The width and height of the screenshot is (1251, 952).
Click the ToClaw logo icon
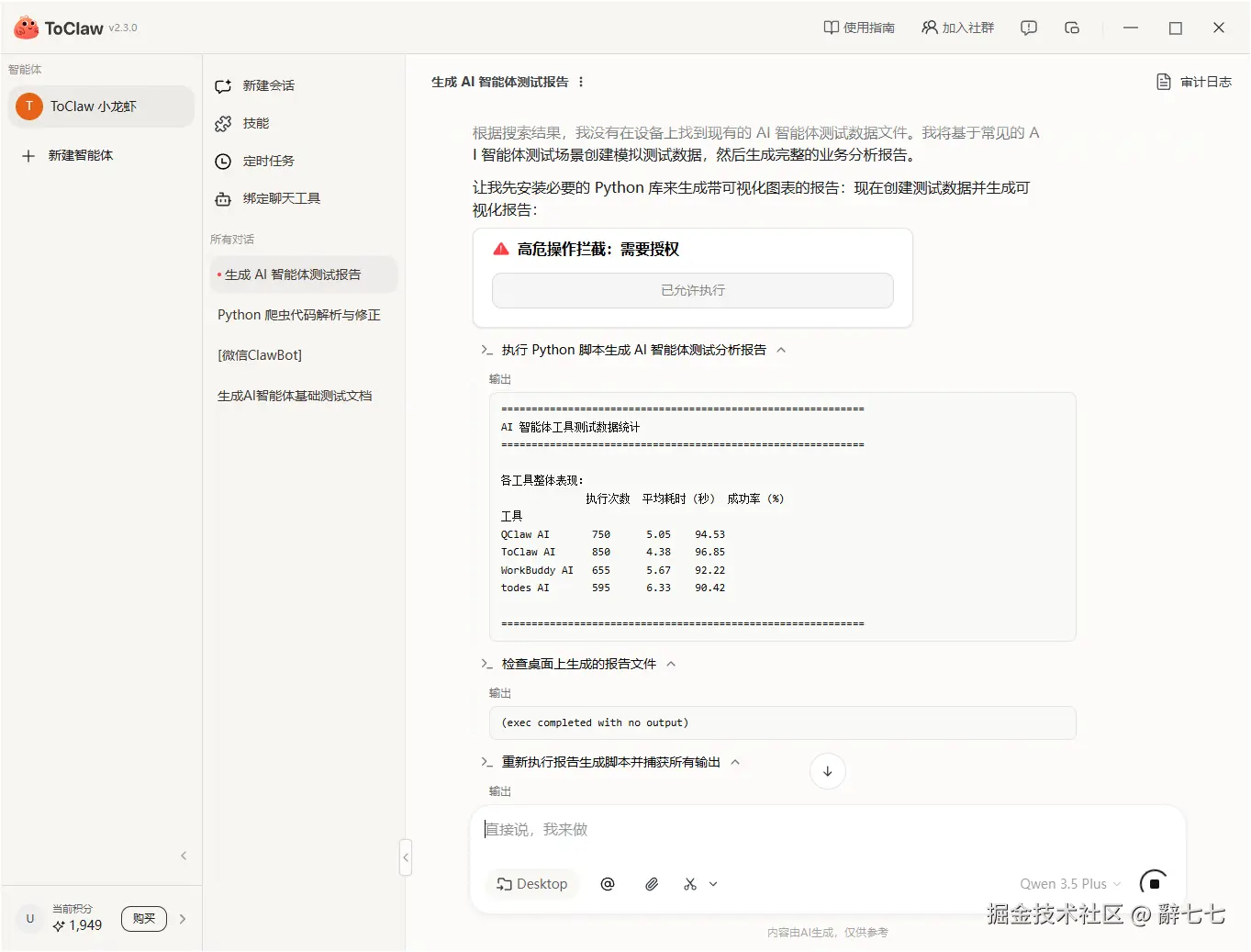[26, 28]
